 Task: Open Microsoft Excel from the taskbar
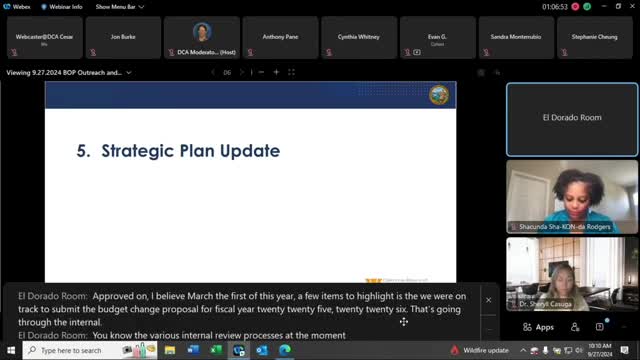(216, 350)
